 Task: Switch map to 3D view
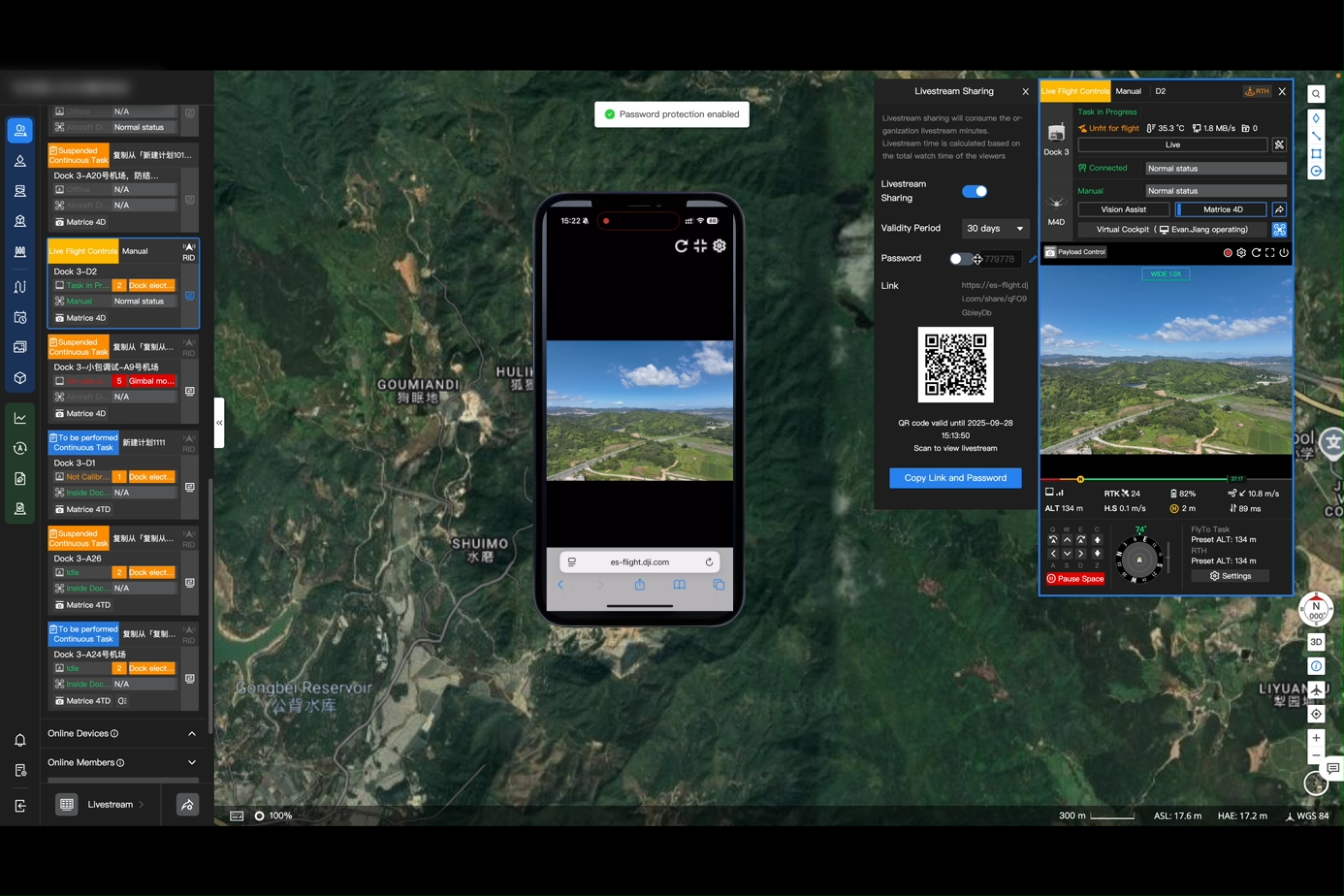click(x=1316, y=642)
